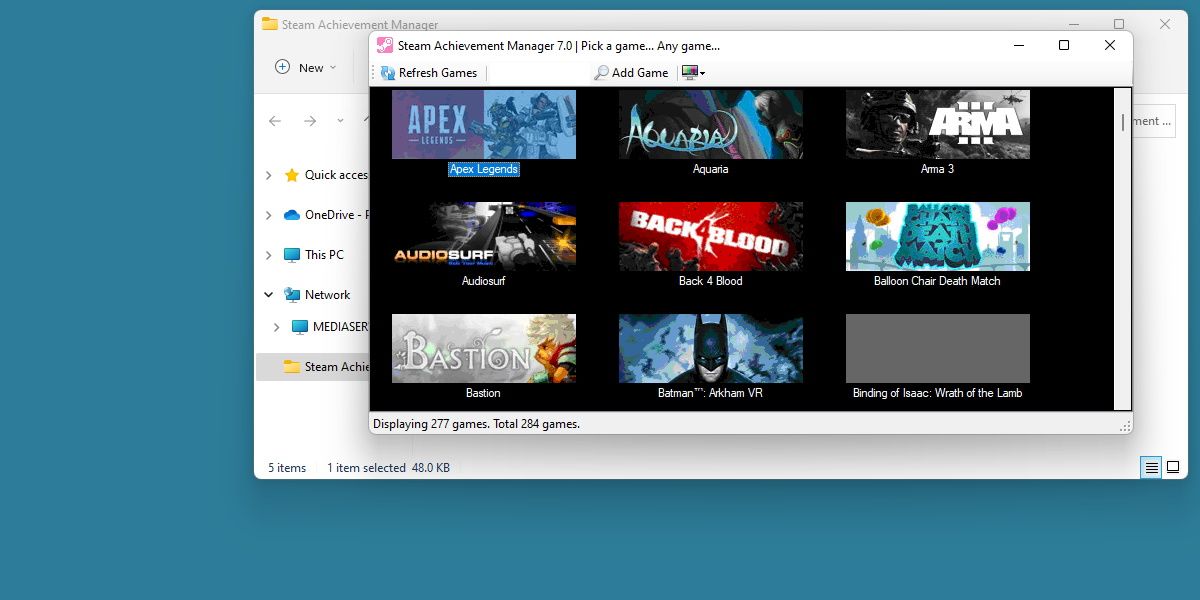The image size is (1200, 600).
Task: Click the SAM logo in the title bar
Action: coord(385,45)
